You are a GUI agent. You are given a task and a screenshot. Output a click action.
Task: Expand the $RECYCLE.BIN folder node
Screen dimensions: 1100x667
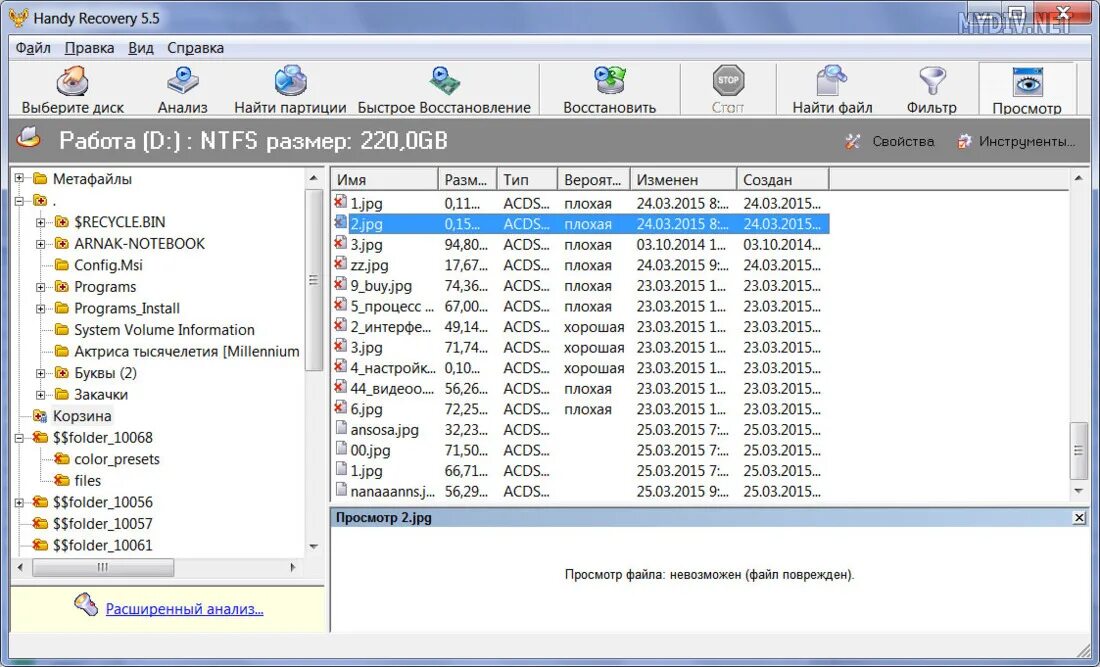click(41, 222)
